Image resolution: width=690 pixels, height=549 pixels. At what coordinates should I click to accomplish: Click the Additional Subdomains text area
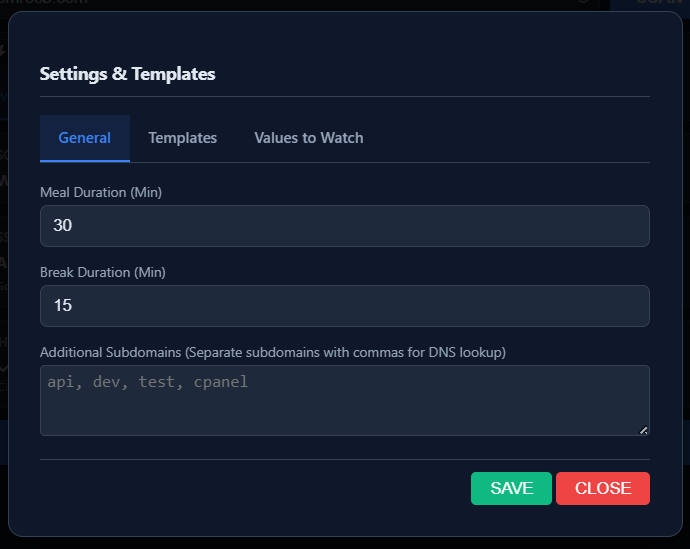[345, 400]
